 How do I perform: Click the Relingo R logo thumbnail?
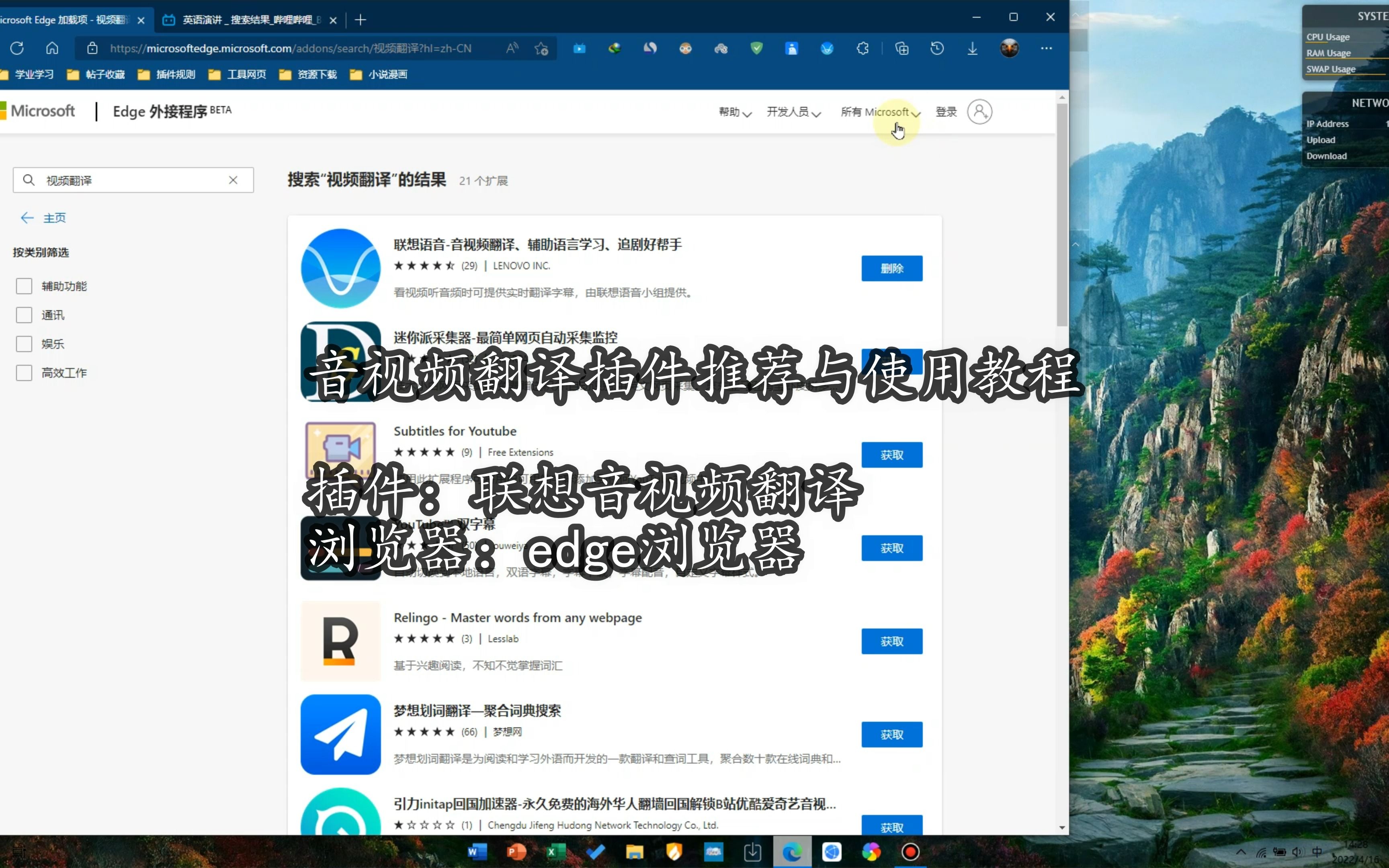340,641
